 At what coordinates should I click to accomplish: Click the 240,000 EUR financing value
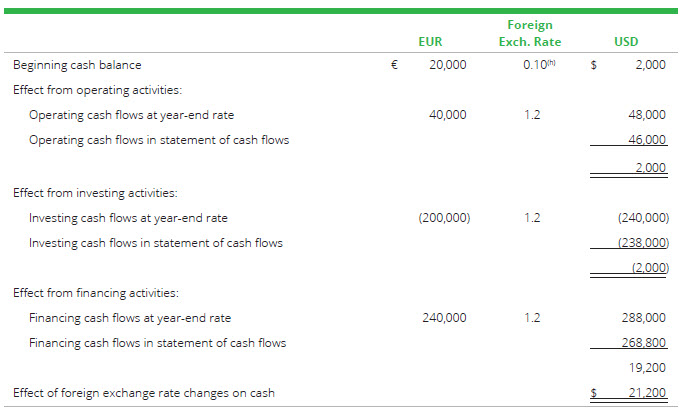[443, 318]
